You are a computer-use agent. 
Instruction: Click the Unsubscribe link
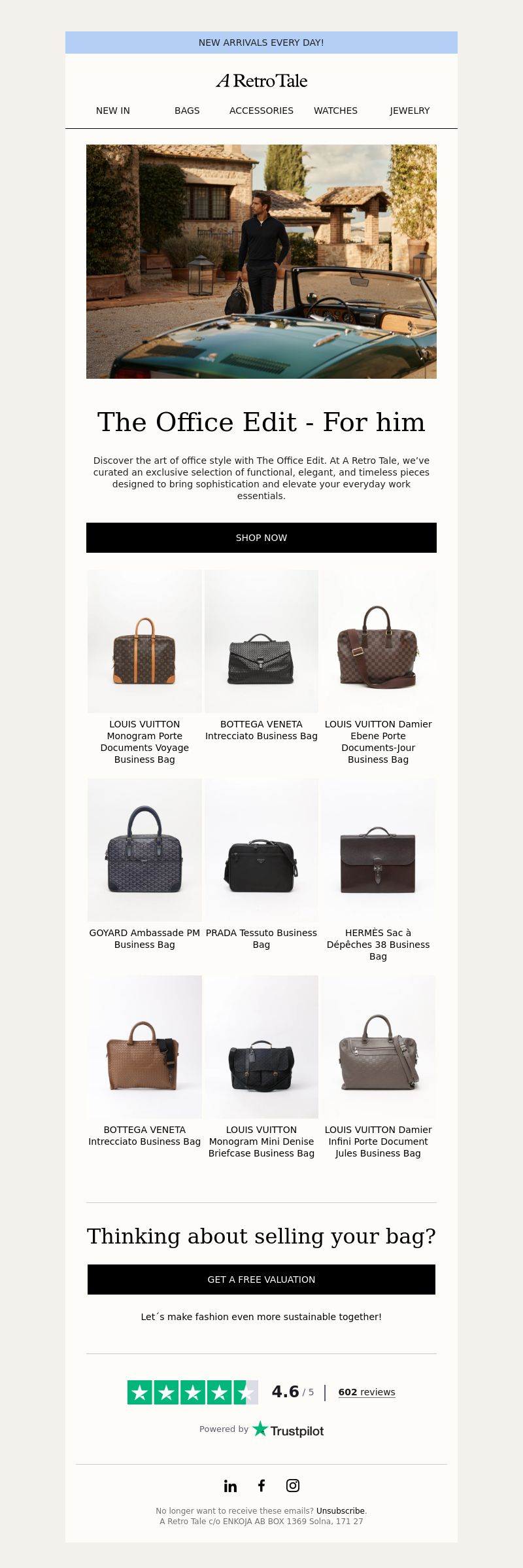tap(341, 1511)
